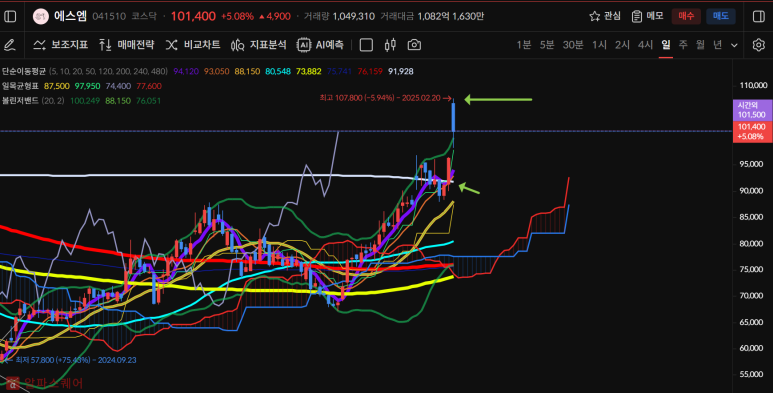Expand more interval options chevron
The image size is (773, 393).
pos(734,45)
